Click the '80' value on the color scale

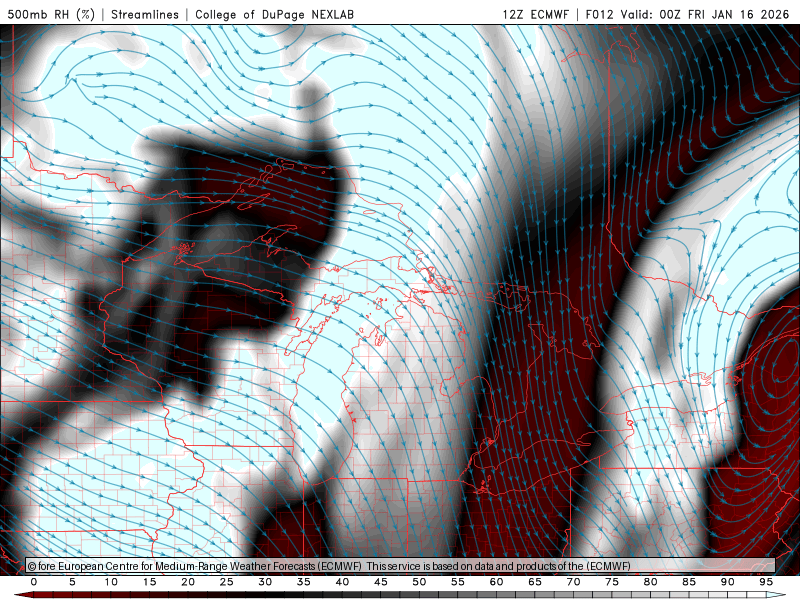click(x=650, y=582)
